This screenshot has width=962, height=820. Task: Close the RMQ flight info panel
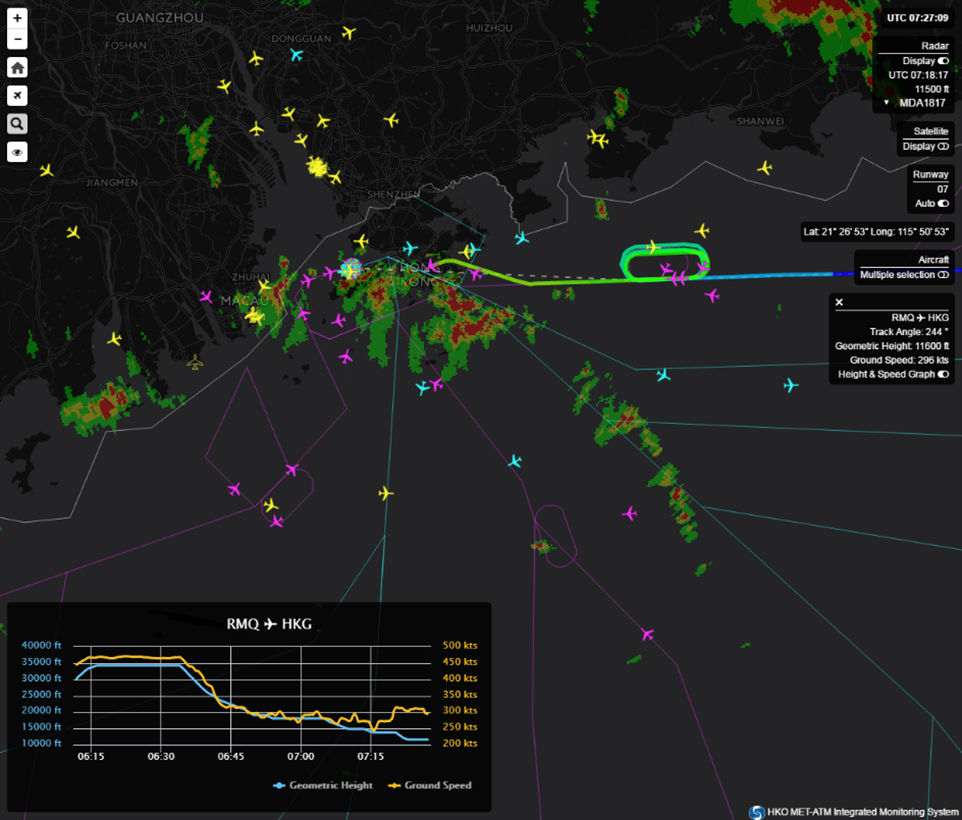tap(839, 302)
